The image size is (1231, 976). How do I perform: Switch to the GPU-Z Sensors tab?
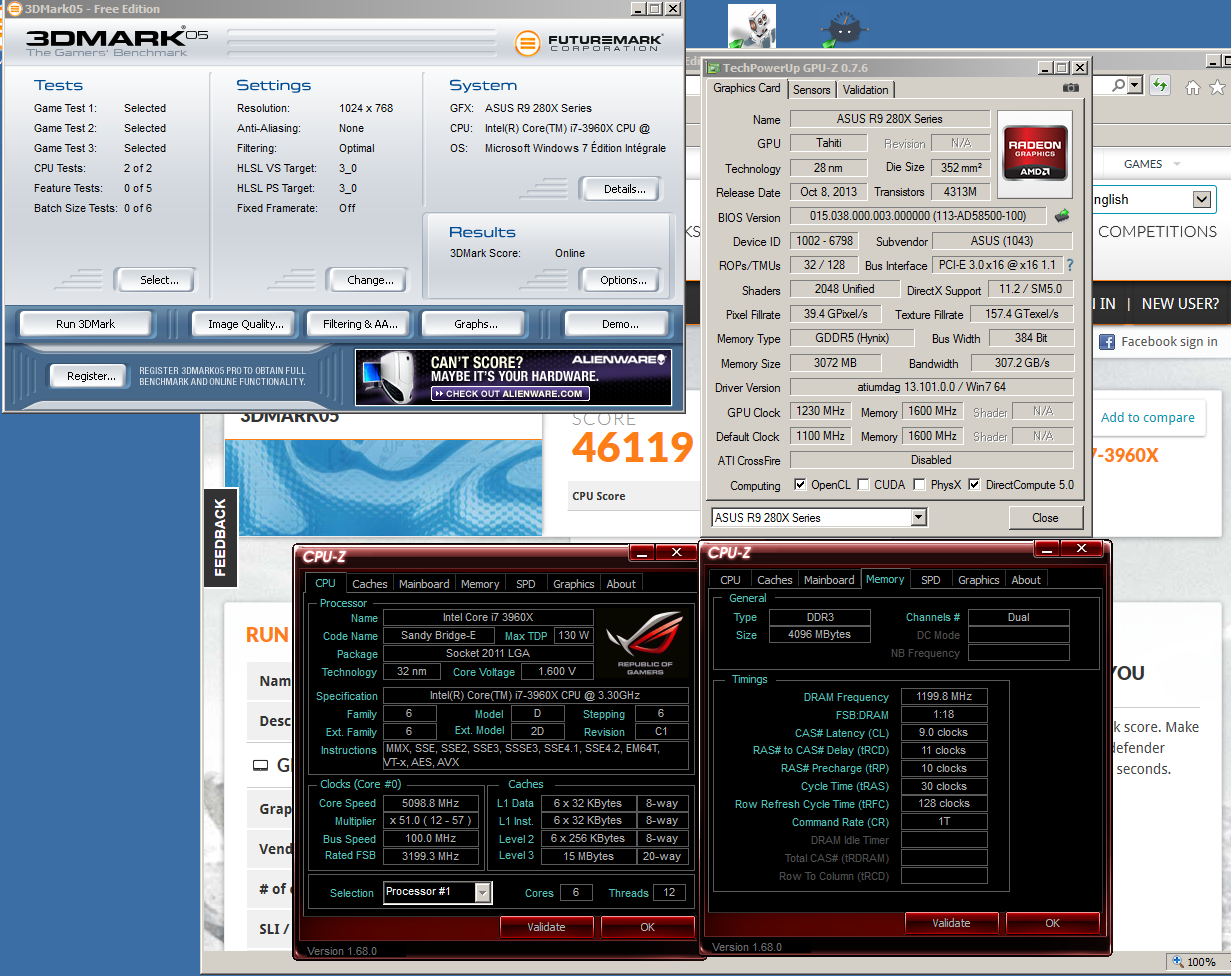811,90
